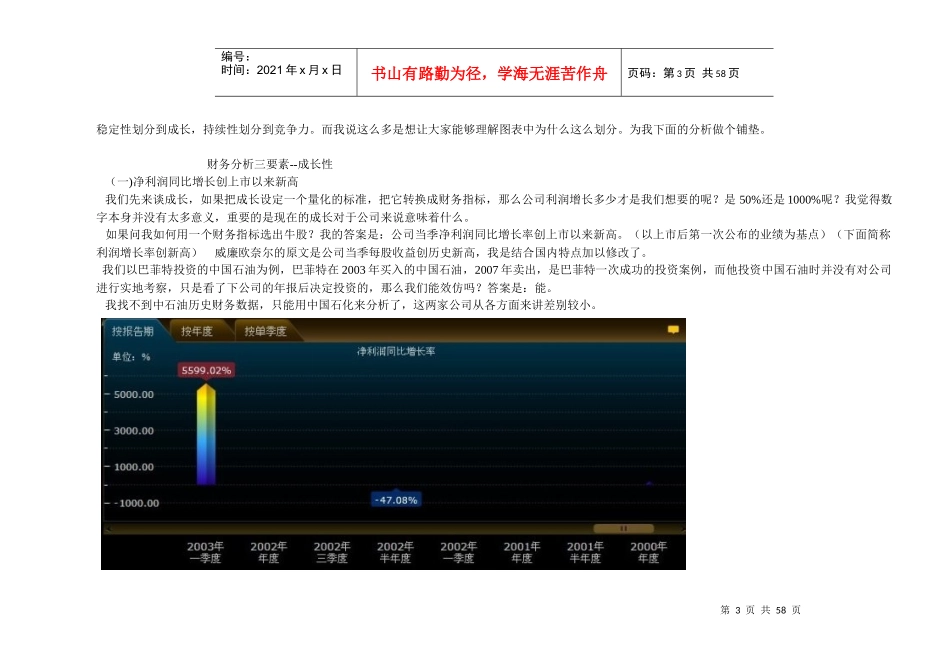
Task: Click the subheading (一)净利润同比增长创上市以来新高
Action: pyautogui.click(x=204, y=182)
